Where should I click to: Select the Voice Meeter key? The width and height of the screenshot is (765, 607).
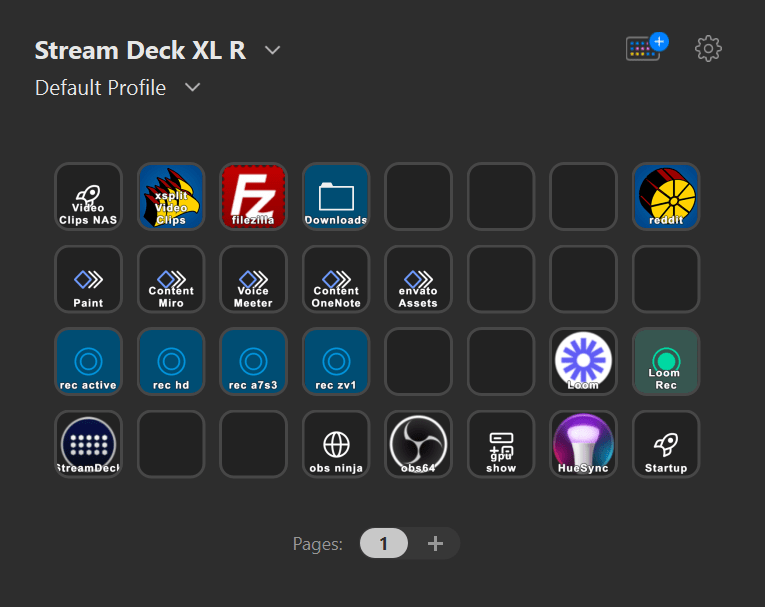[x=253, y=279]
